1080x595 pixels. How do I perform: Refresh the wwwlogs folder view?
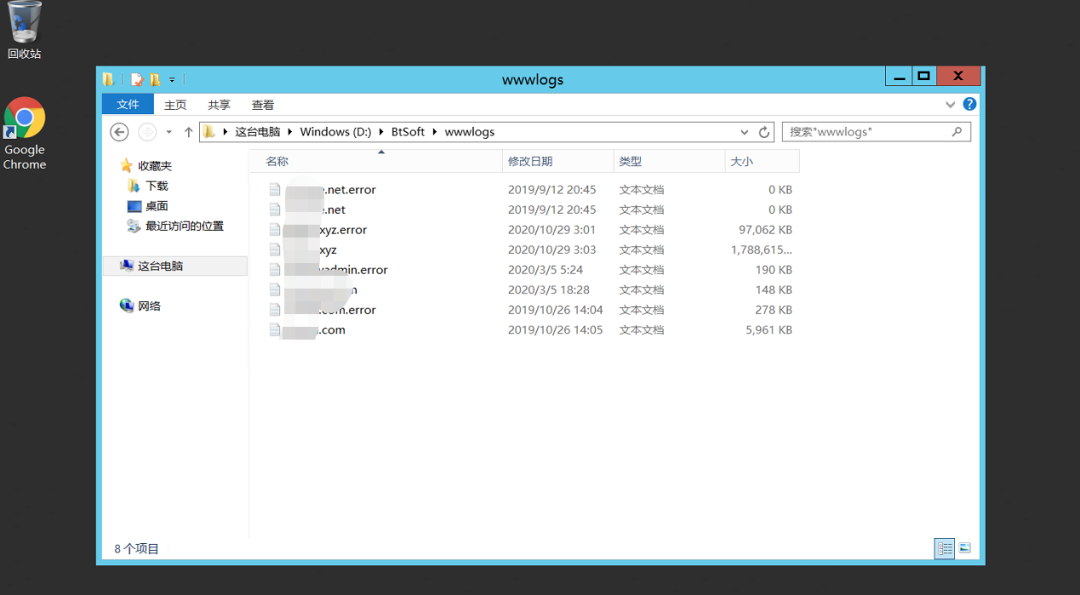click(x=765, y=132)
